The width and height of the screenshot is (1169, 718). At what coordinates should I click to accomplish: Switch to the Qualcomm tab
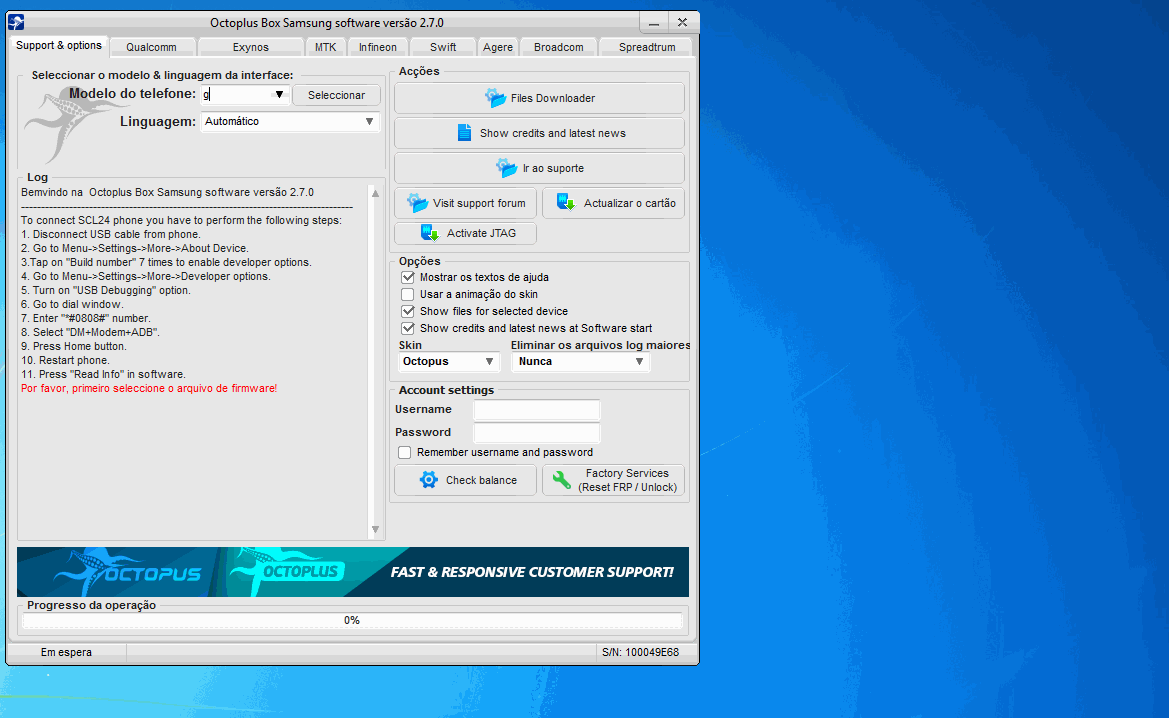point(151,47)
